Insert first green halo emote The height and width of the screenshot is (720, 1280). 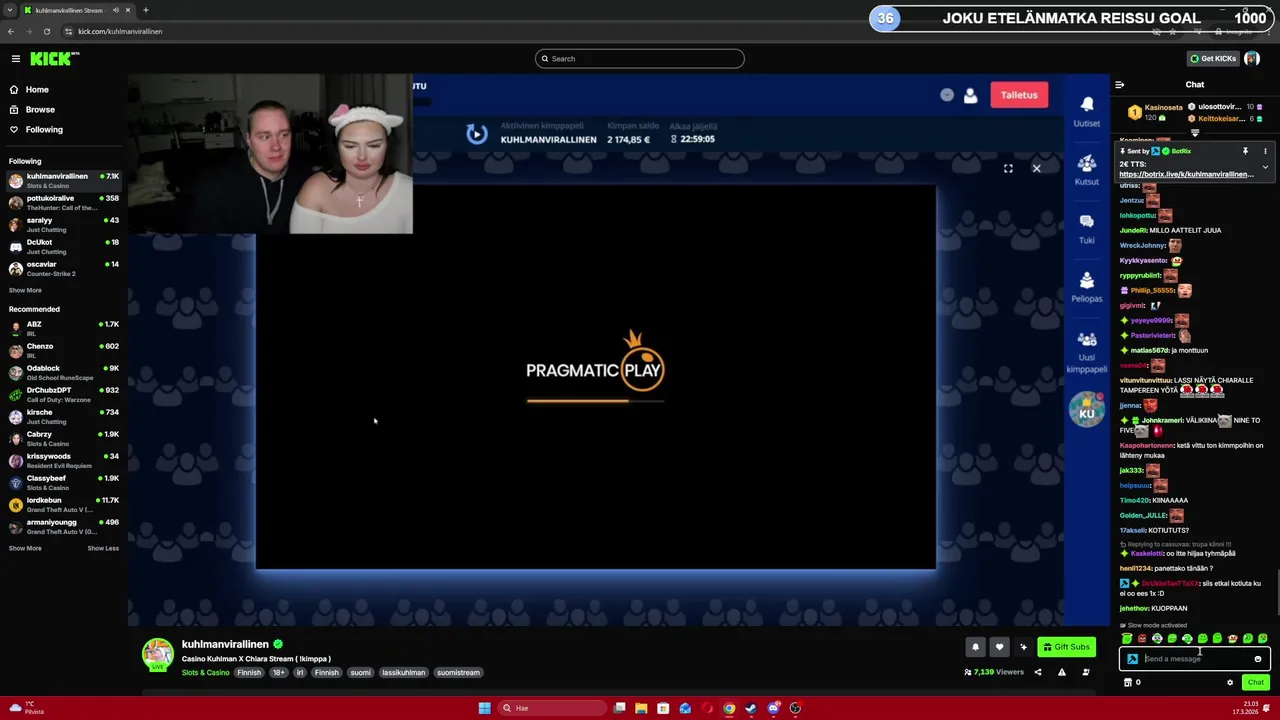point(1127,638)
